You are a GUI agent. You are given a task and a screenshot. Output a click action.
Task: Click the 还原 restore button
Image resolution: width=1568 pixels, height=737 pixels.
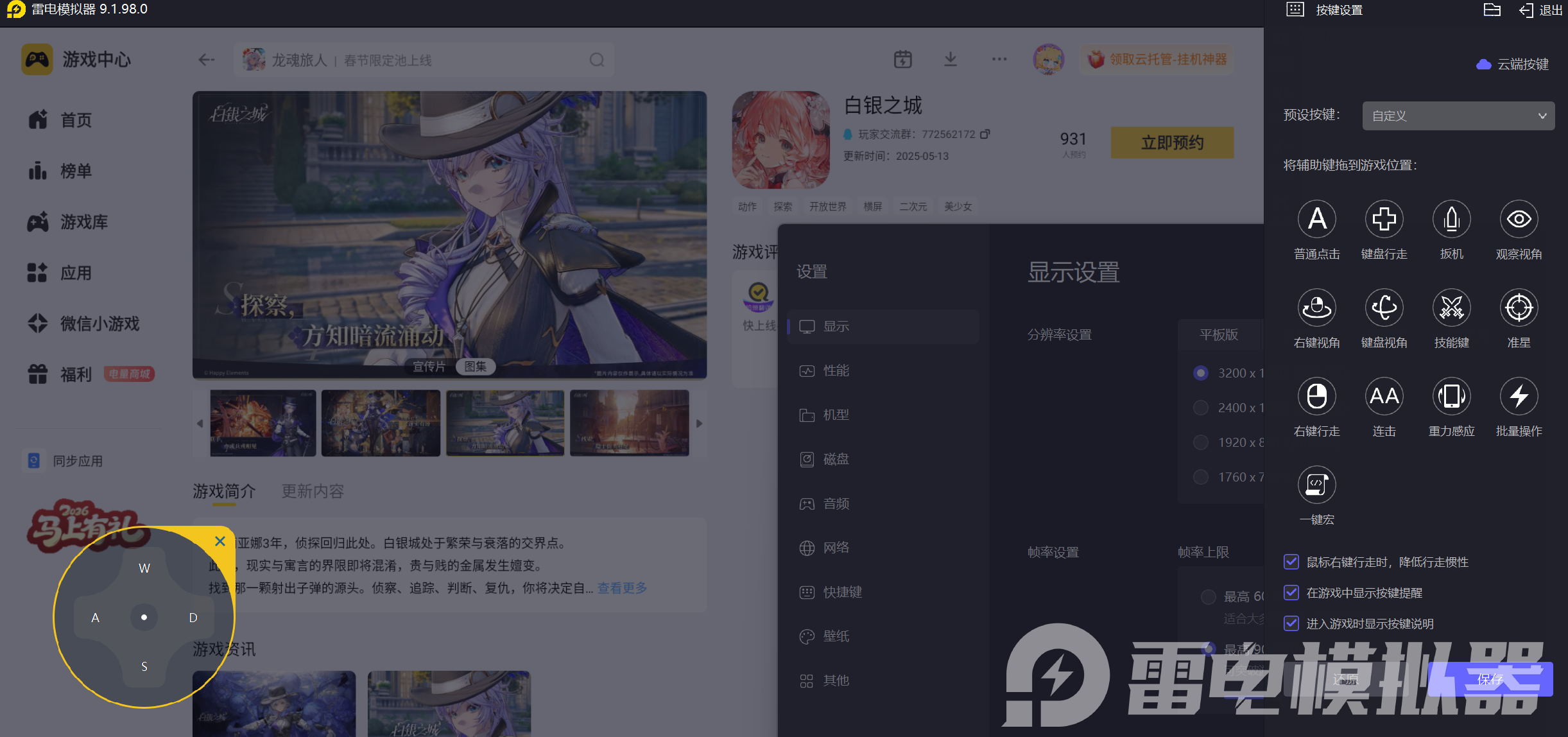click(x=1345, y=679)
